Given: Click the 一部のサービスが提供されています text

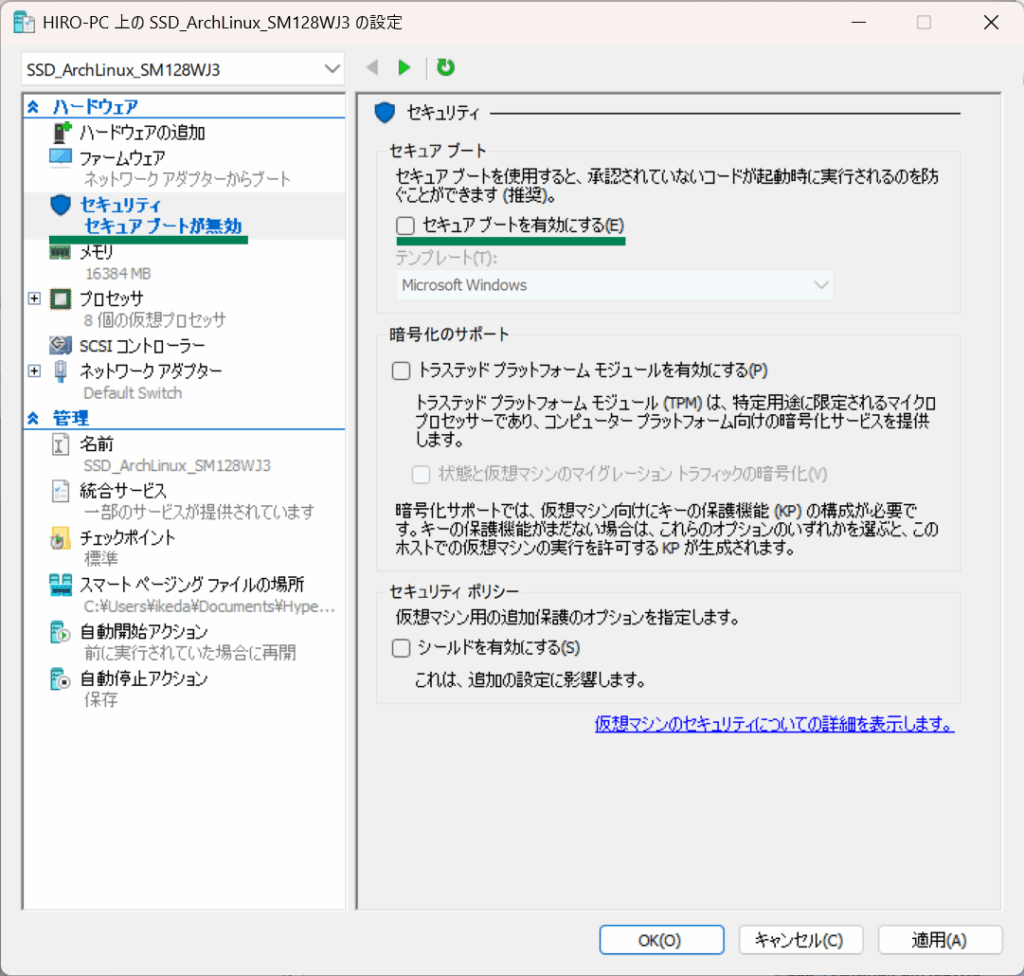Looking at the screenshot, I should (199, 512).
